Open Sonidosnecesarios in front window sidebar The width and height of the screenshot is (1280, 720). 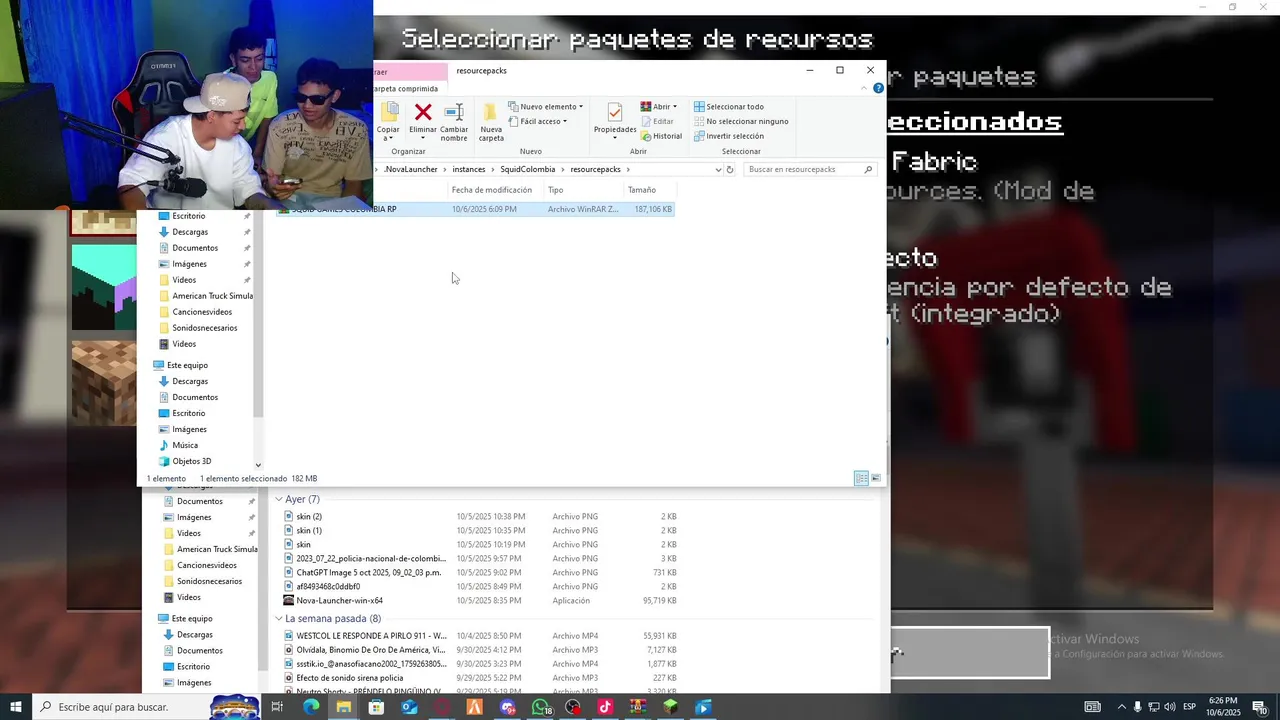click(x=198, y=328)
